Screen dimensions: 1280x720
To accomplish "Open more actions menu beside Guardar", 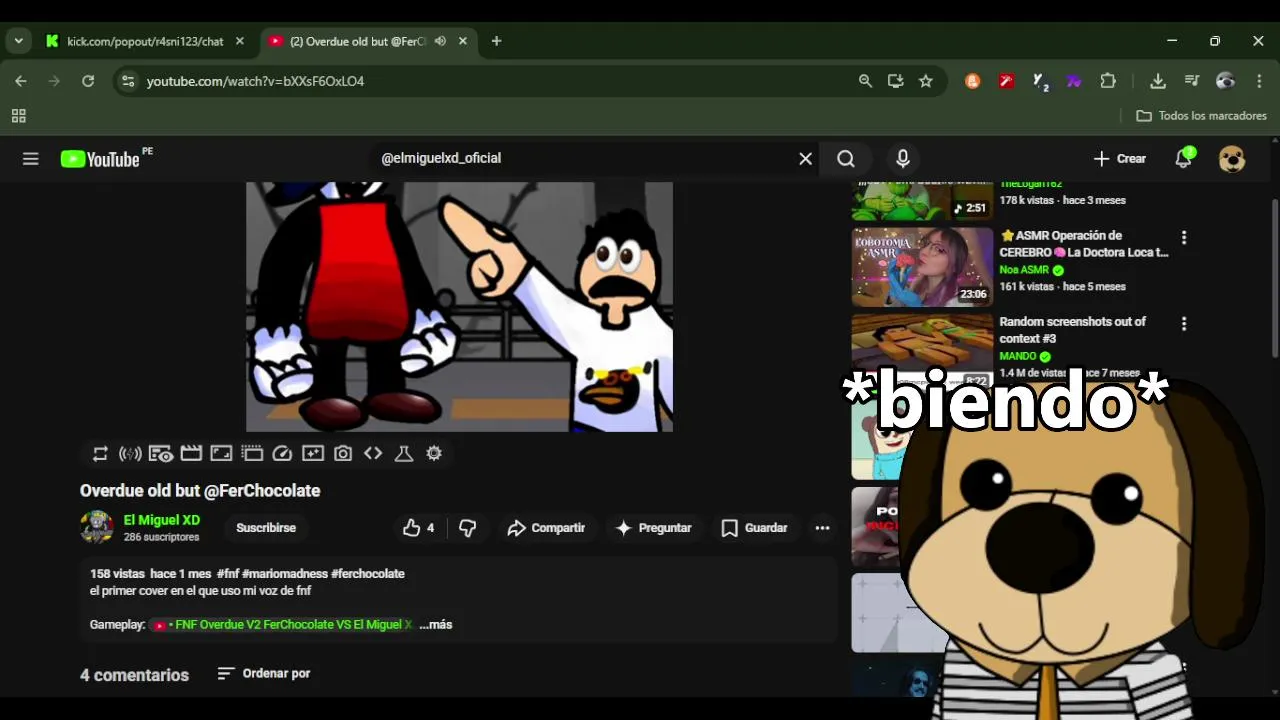I will pos(822,528).
